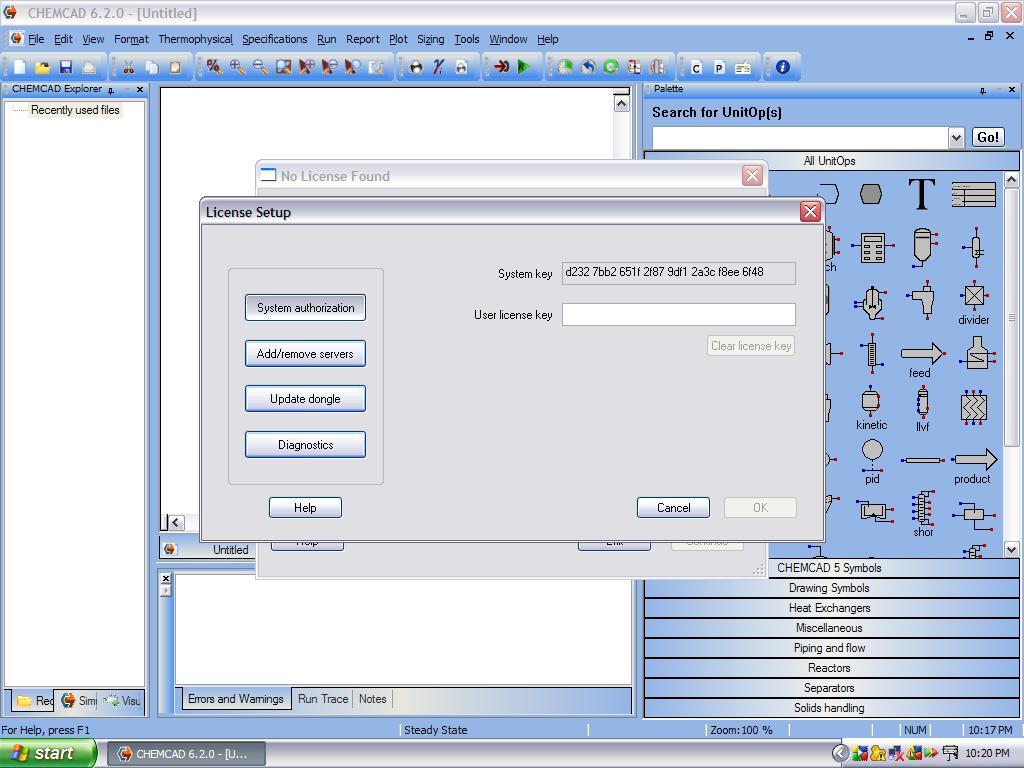Click the Windows start button
This screenshot has height=768, width=1024.
[x=47, y=753]
